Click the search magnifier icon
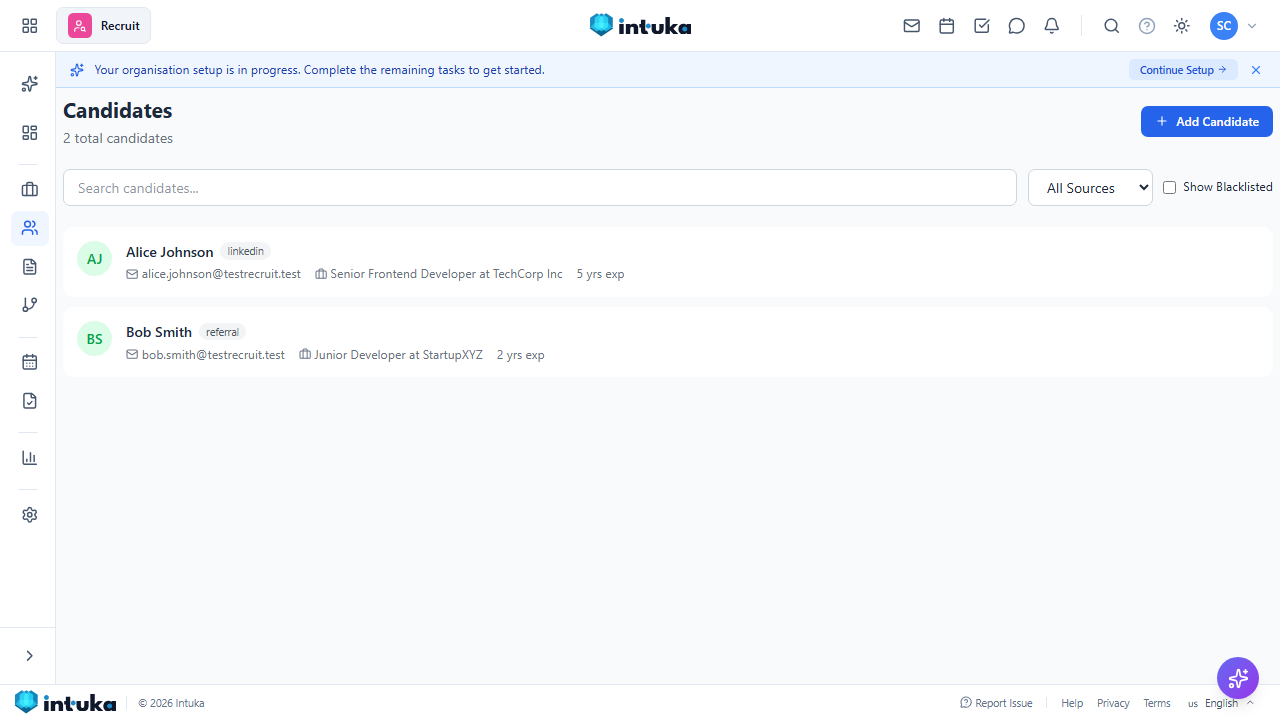1280x720 pixels. coord(1111,26)
